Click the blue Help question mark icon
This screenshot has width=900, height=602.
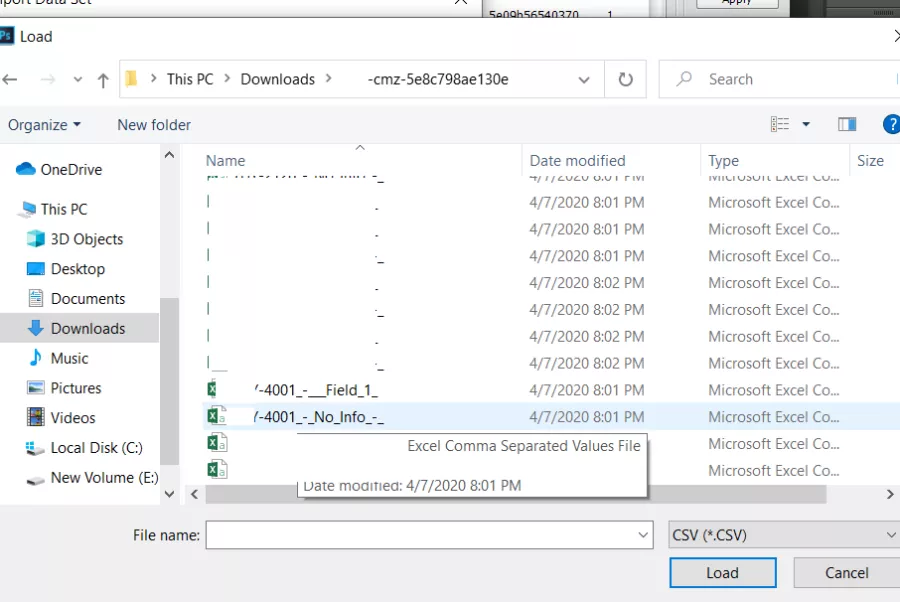(891, 125)
